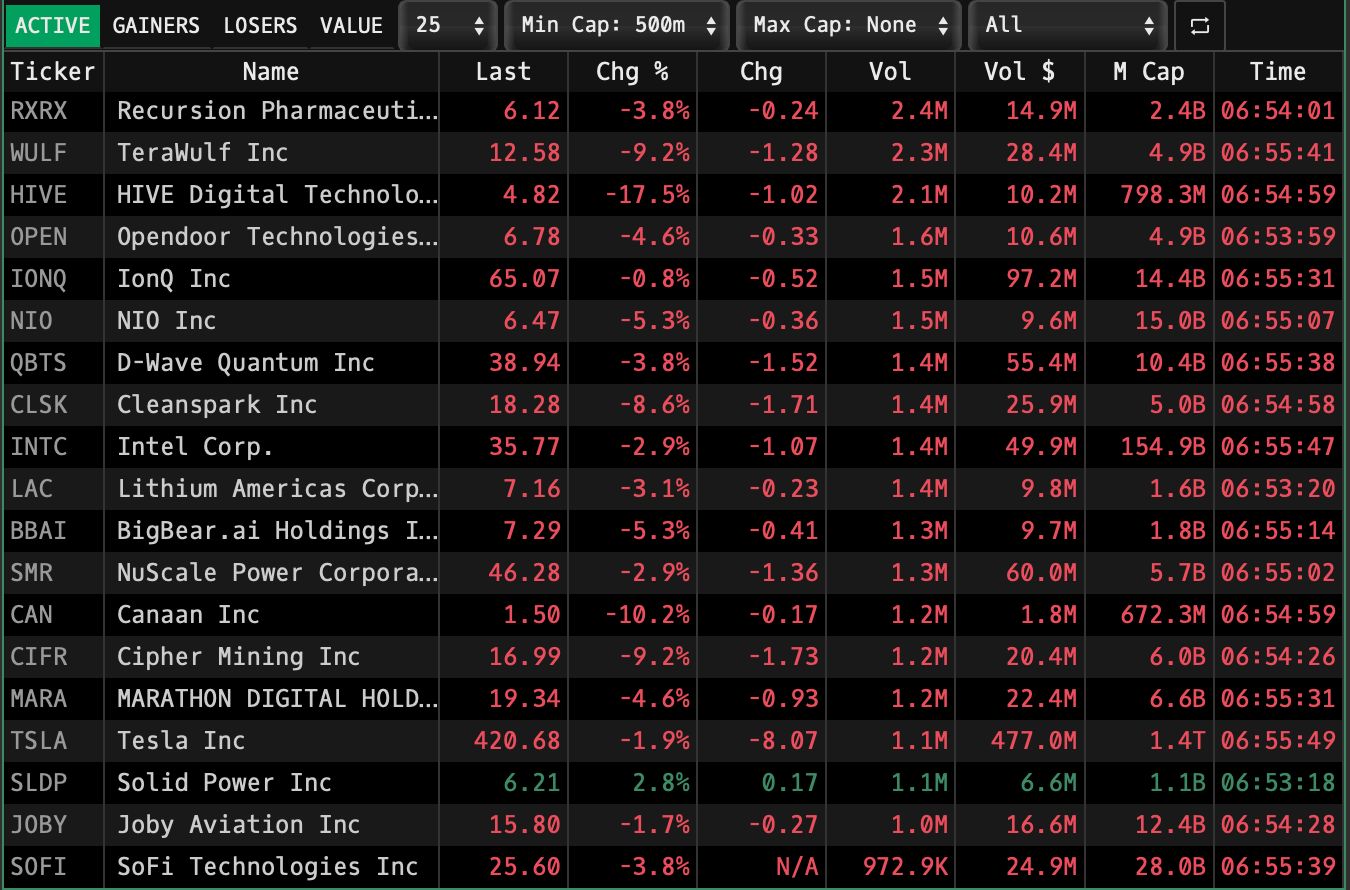Click the refresh/loop icon button
The image size is (1350, 890).
[x=1200, y=25]
